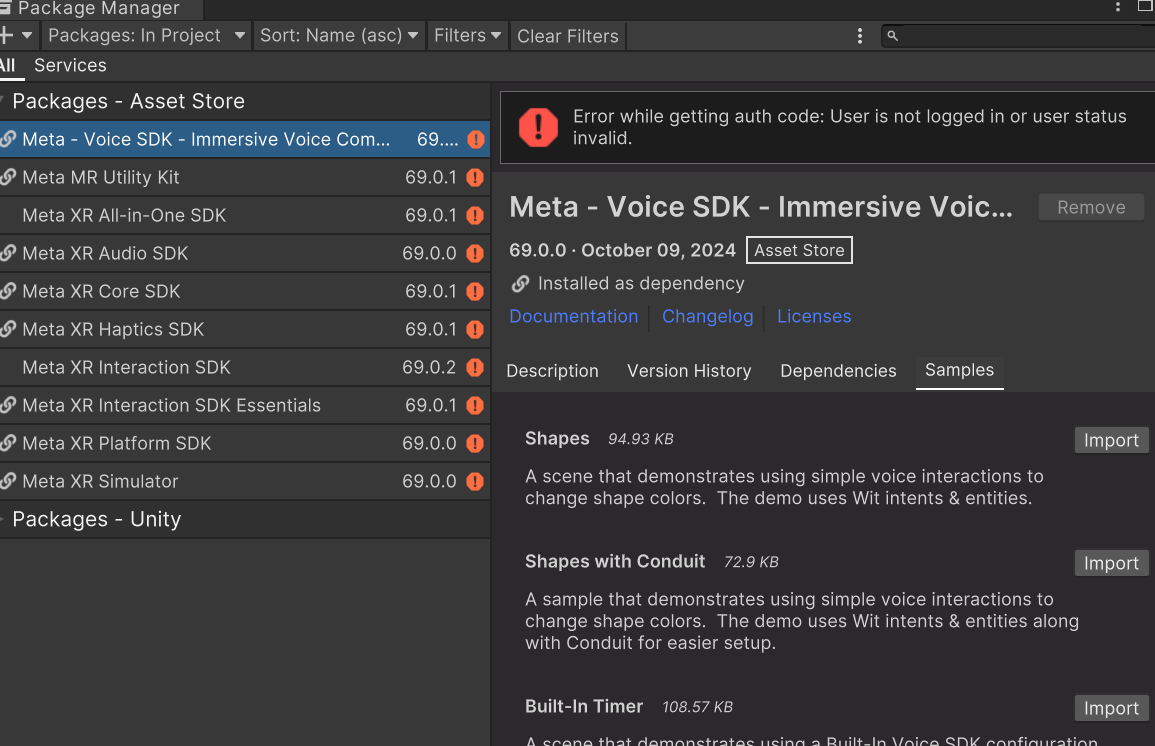The width and height of the screenshot is (1155, 746).
Task: Click warning icon on Meta Voice SDK row
Action: click(476, 139)
